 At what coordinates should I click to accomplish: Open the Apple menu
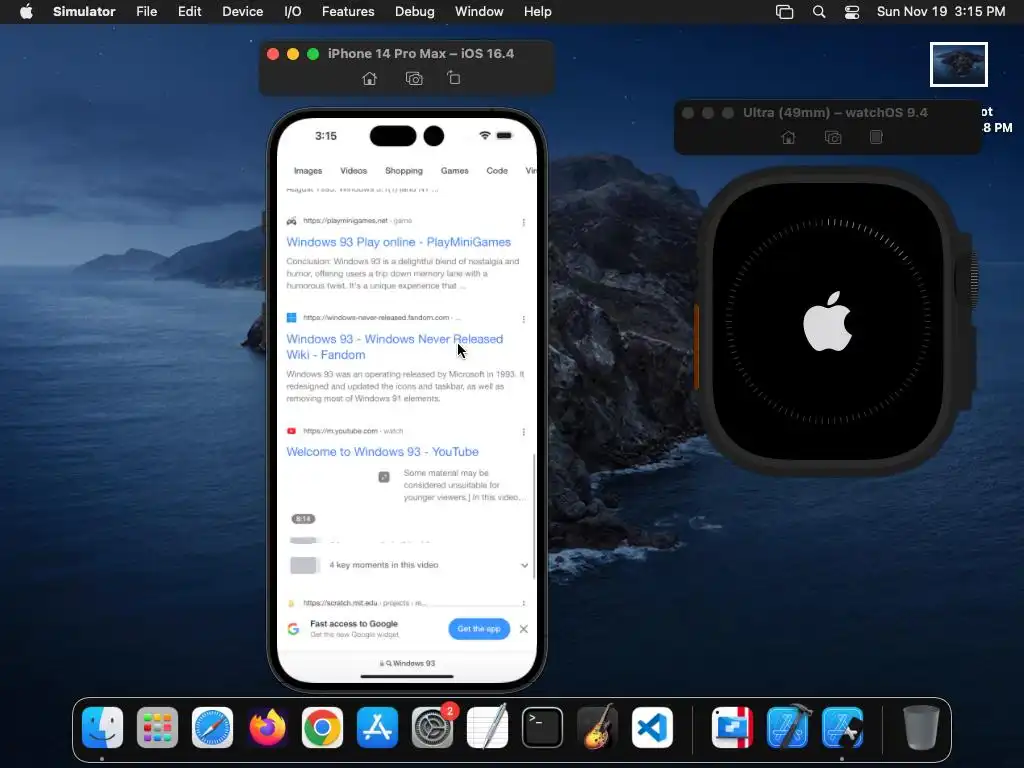tap(26, 11)
